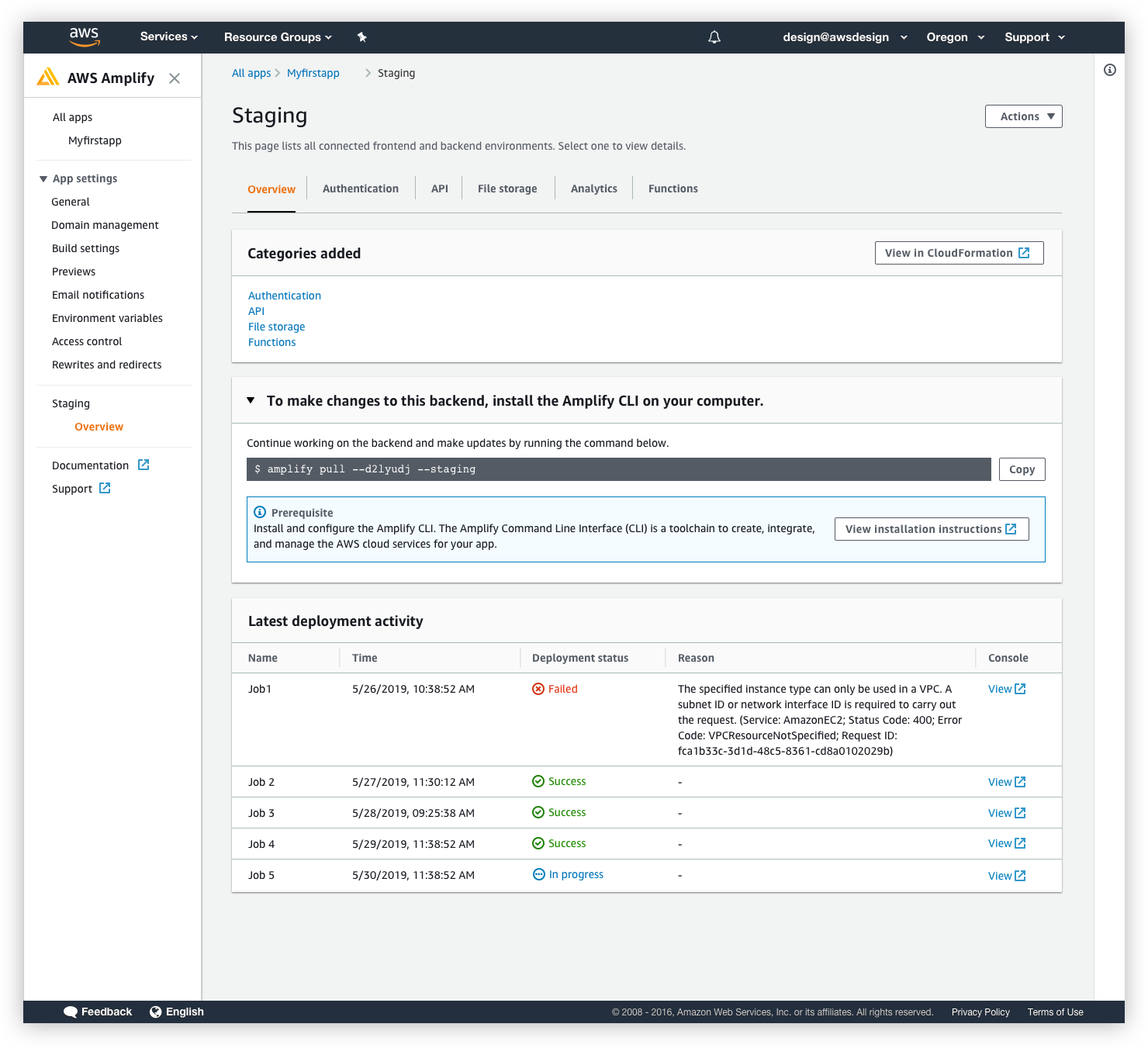The width and height of the screenshot is (1148, 1048).
Task: Open the Terms of Use footer link
Action: pos(1055,1012)
